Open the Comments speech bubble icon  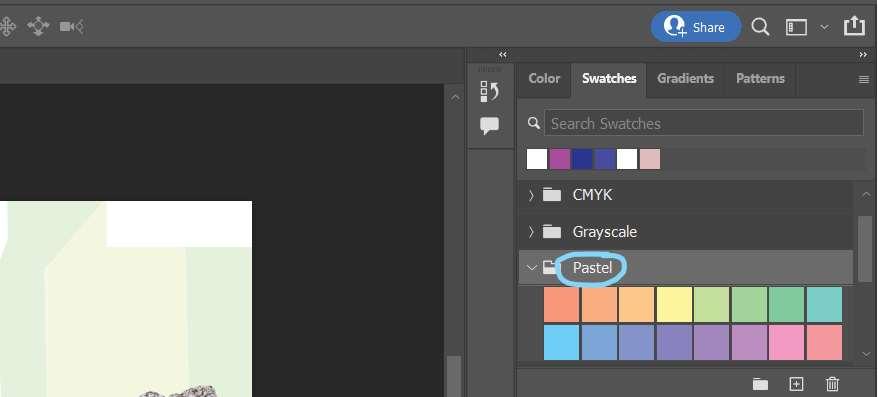[x=489, y=125]
